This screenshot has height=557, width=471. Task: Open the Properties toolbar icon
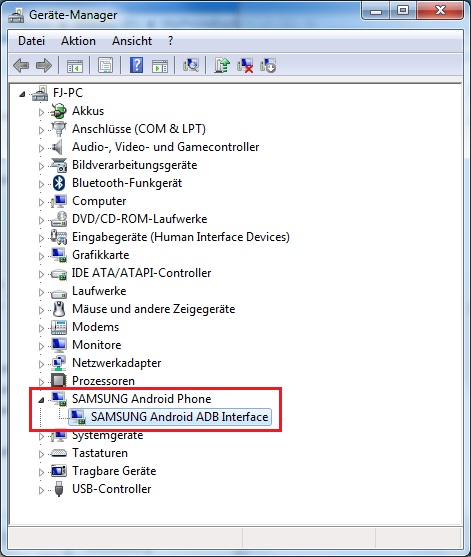(105, 65)
